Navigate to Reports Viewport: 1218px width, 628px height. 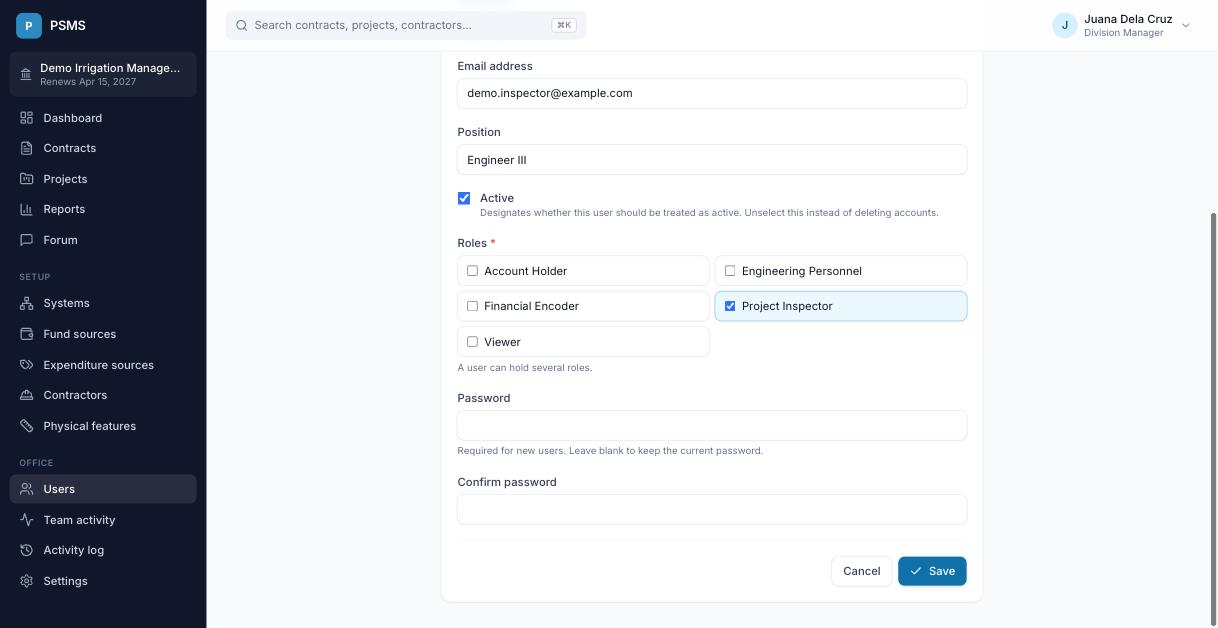click(x=103, y=209)
